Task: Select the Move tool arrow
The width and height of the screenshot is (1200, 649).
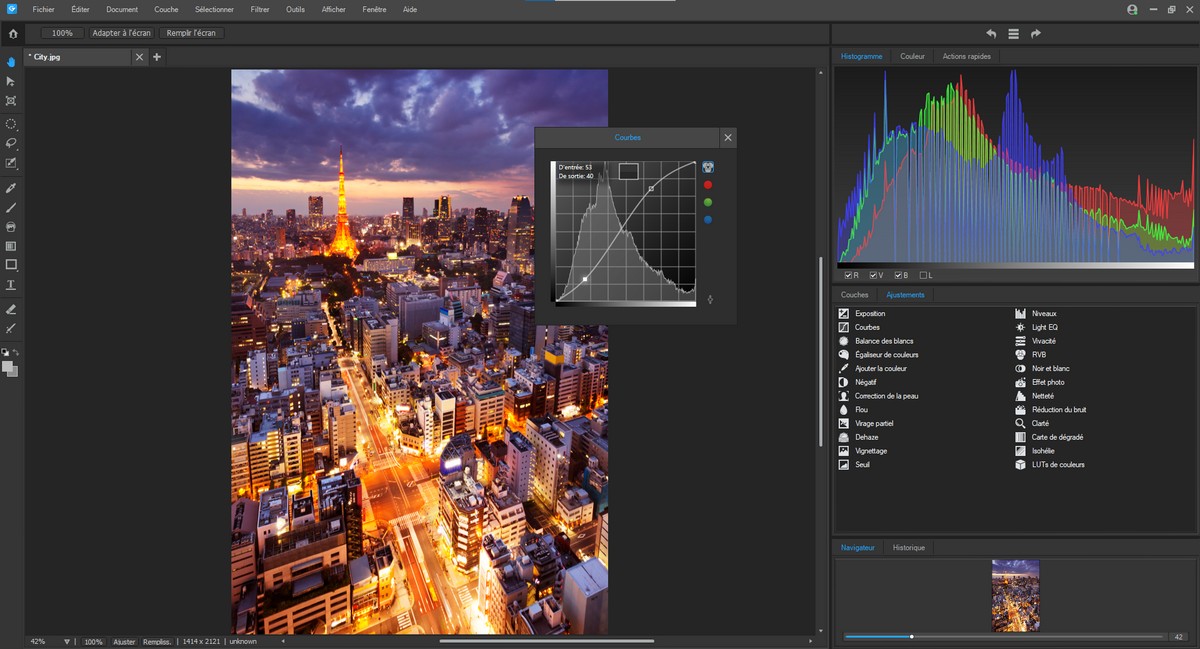Action: 11,81
